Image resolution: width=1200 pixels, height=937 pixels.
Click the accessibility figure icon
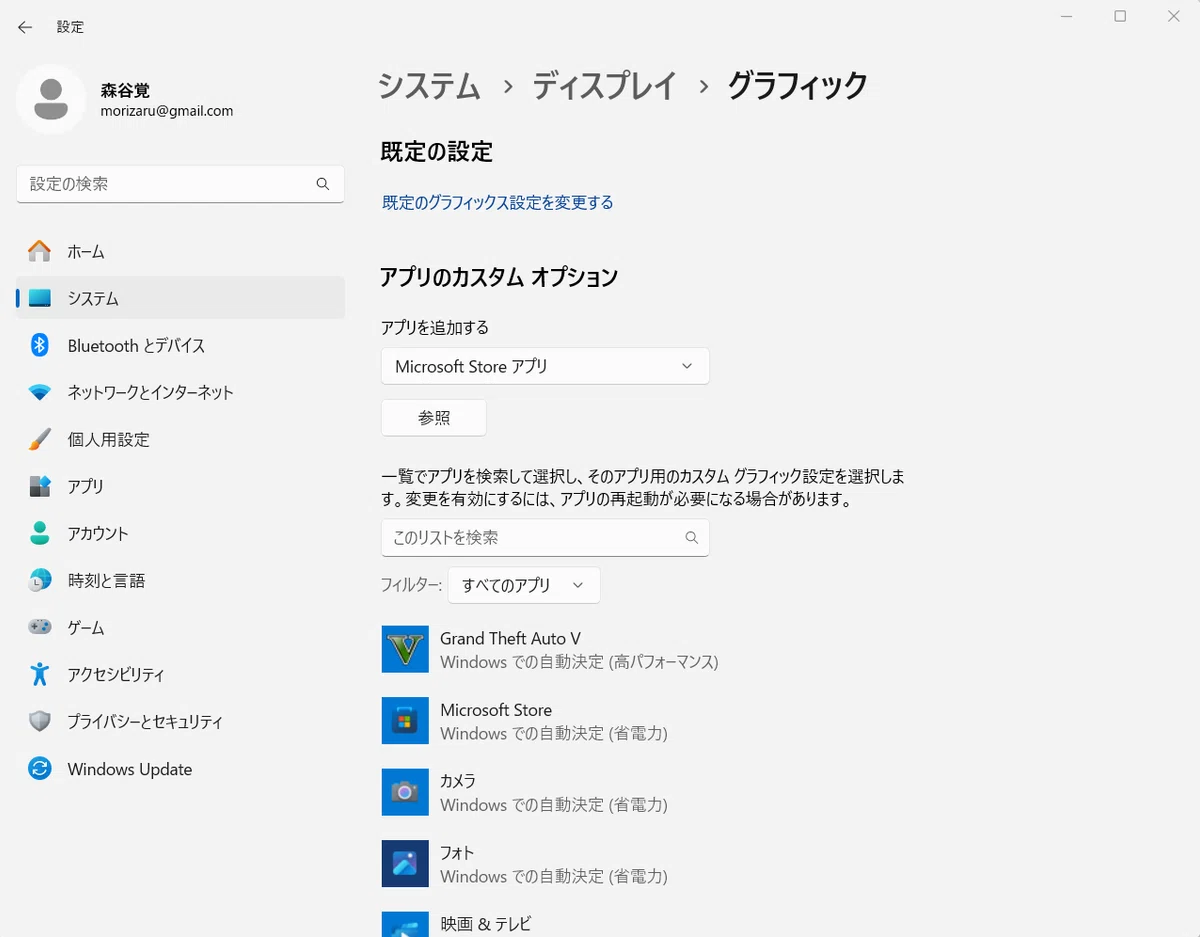39,674
